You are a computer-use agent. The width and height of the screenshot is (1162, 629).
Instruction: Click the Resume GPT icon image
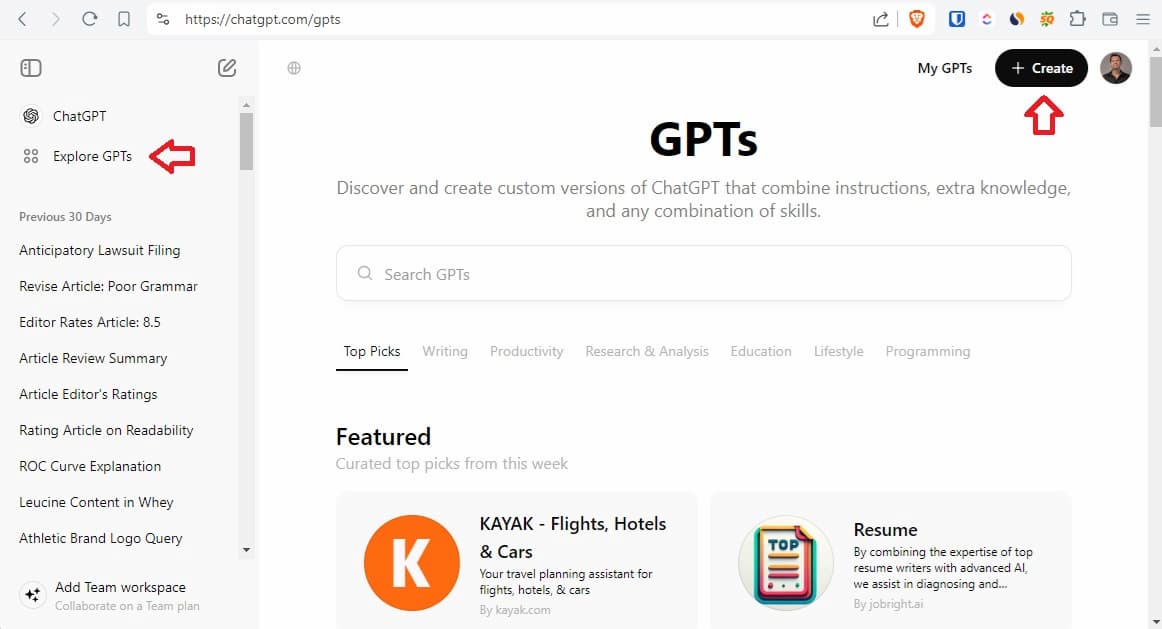[x=786, y=563]
